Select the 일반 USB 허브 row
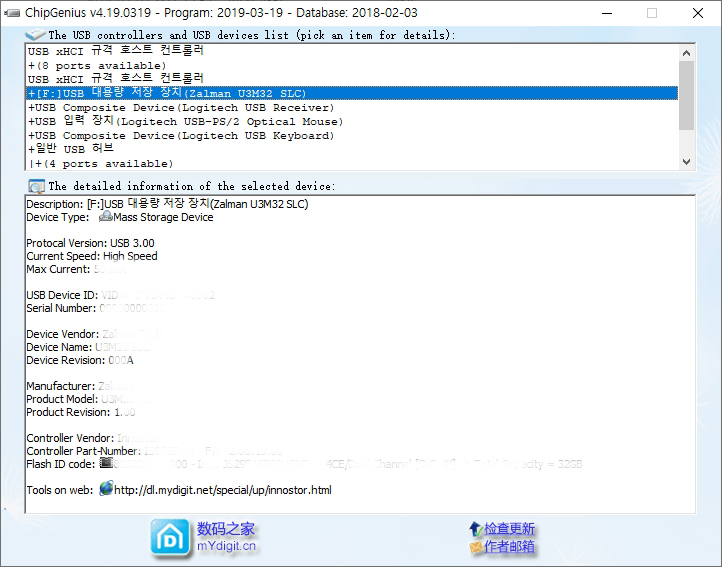This screenshot has width=722, height=567. tap(352, 149)
